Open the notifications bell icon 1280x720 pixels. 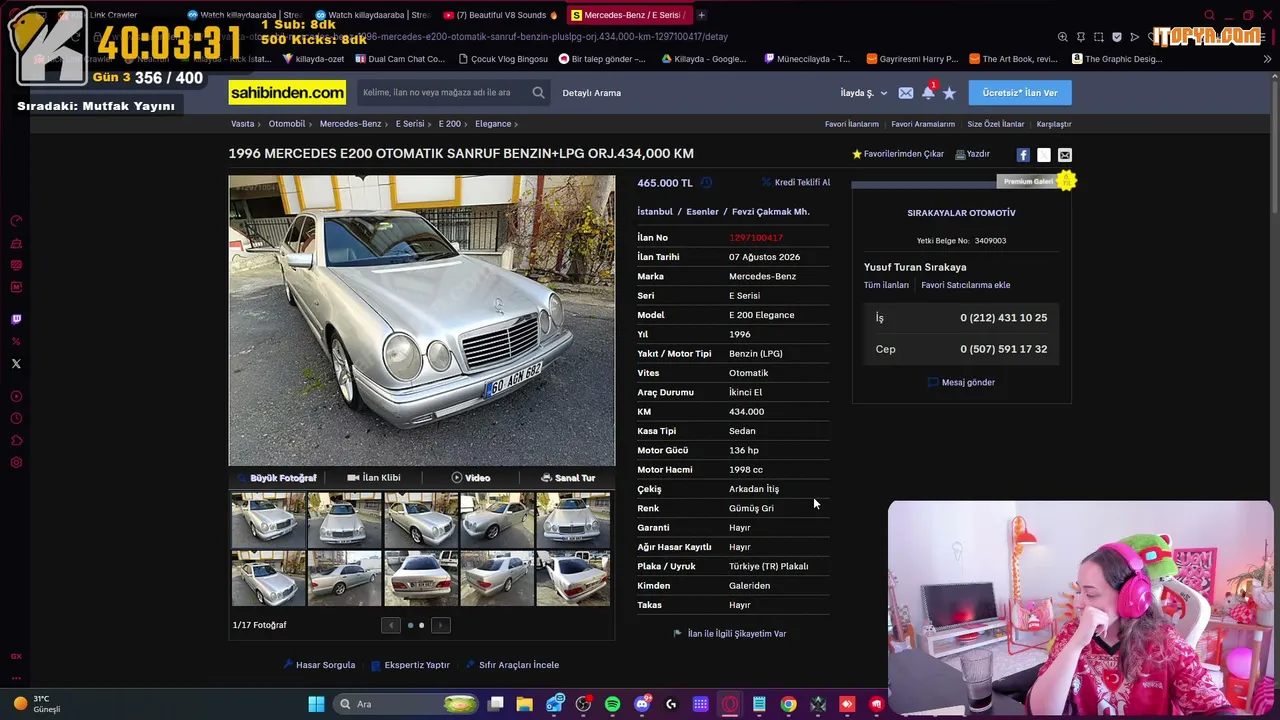[x=928, y=93]
